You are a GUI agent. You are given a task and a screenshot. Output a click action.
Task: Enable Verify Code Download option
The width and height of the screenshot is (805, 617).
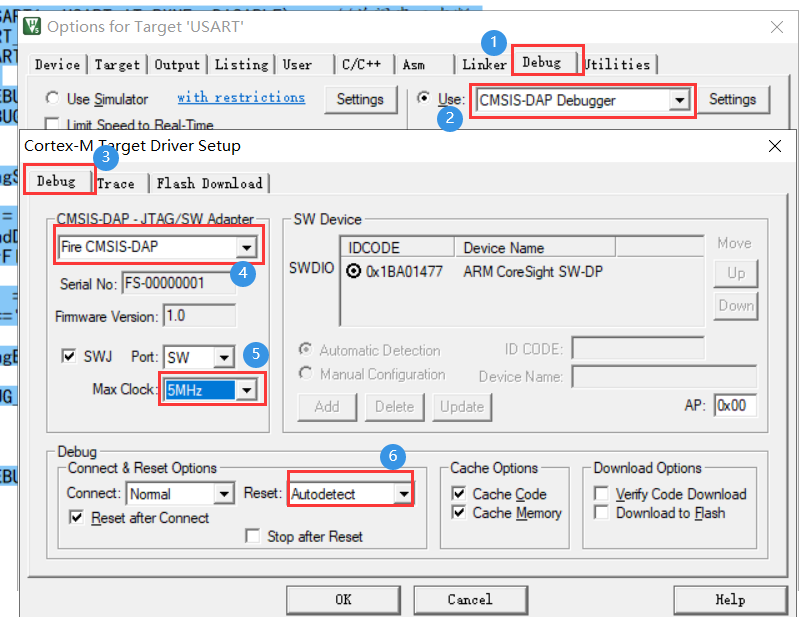click(x=600, y=494)
